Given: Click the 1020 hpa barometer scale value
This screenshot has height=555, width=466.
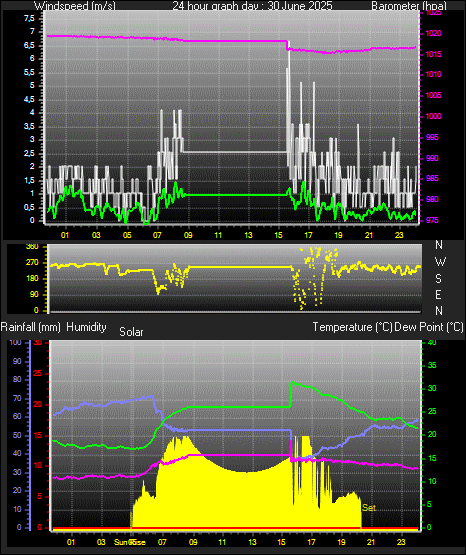Looking at the screenshot, I should point(434,34).
